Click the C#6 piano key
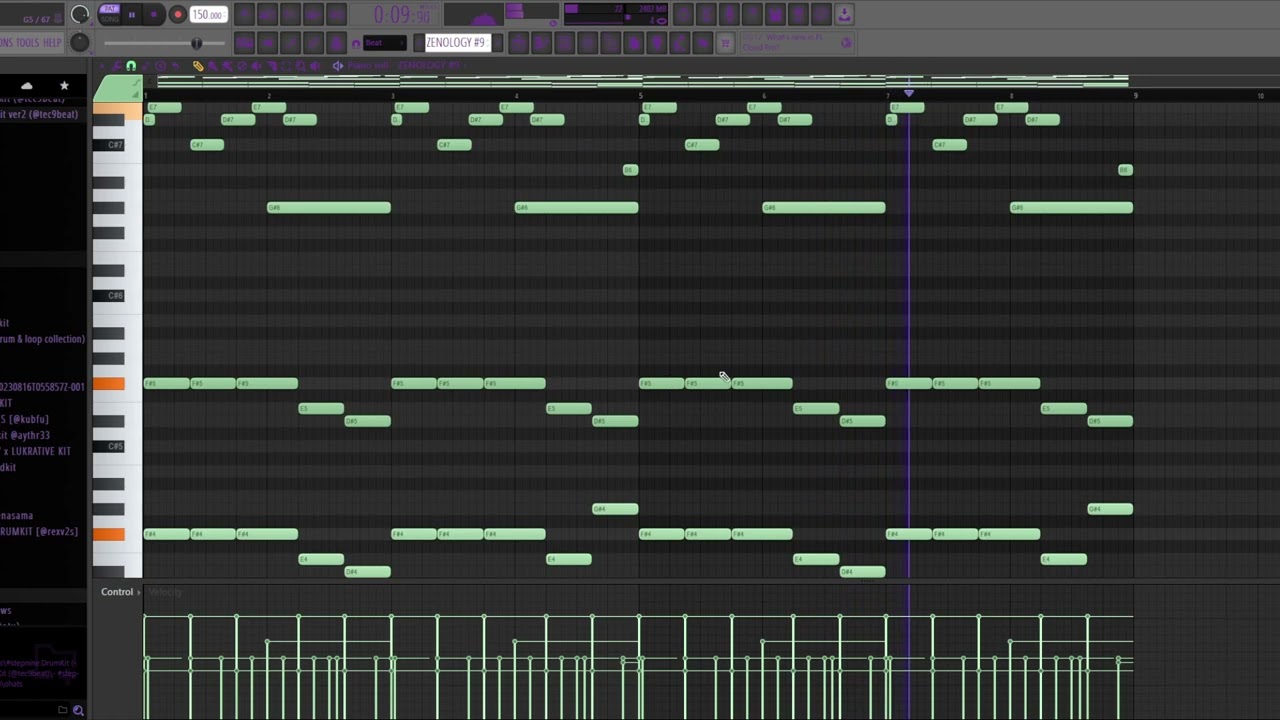This screenshot has width=1280, height=720. click(110, 295)
